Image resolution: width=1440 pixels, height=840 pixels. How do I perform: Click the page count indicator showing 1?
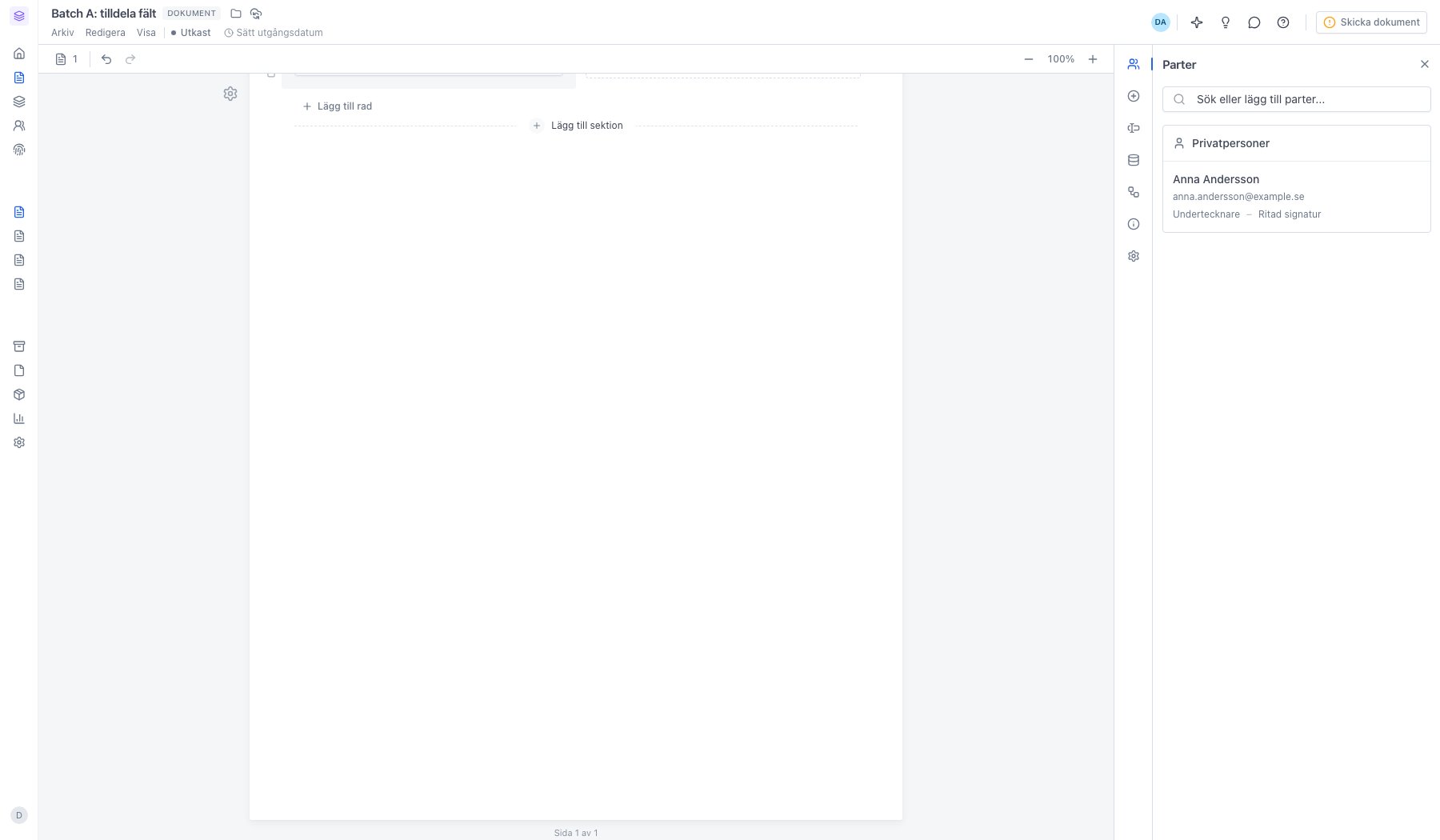[67, 59]
